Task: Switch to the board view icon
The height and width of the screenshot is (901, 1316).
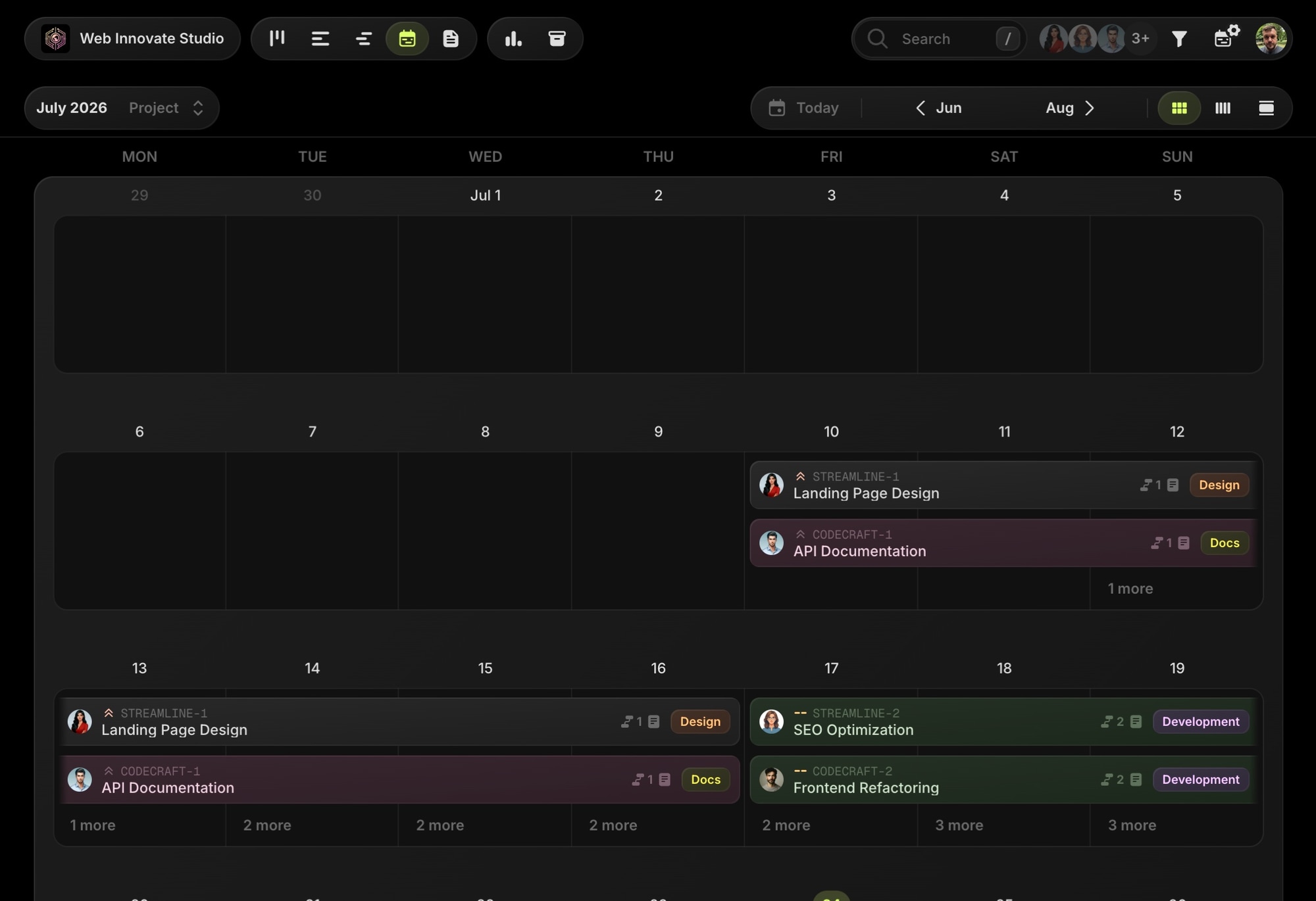Action: pos(277,39)
